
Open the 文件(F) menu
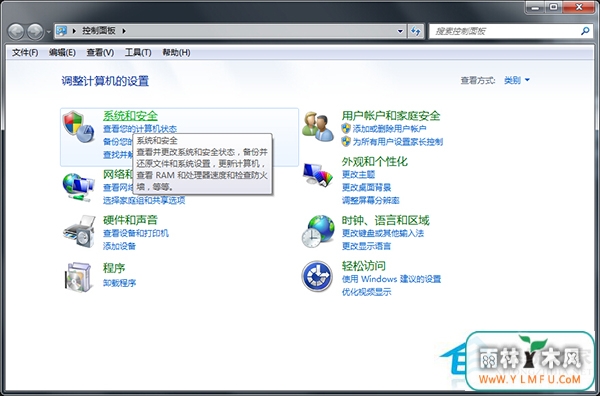pyautogui.click(x=25, y=52)
